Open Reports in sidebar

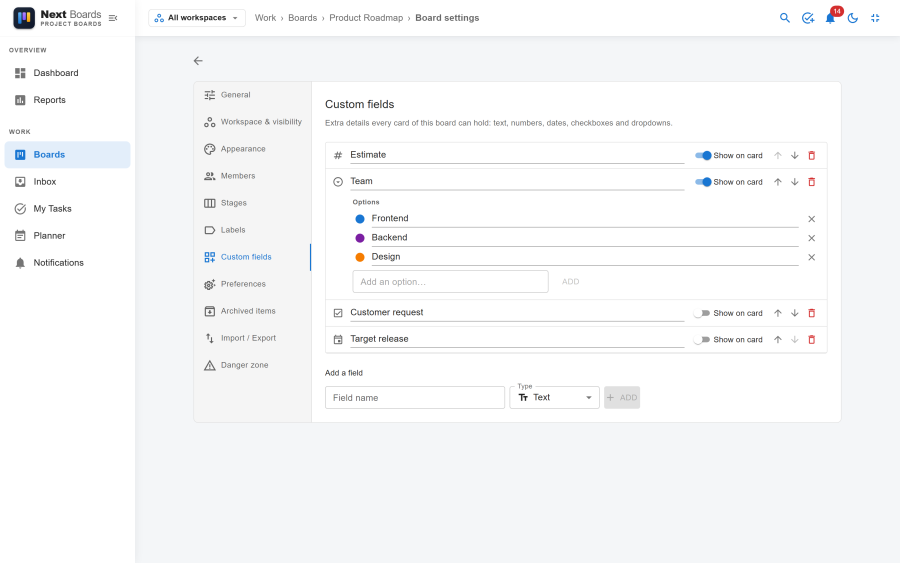point(68,100)
